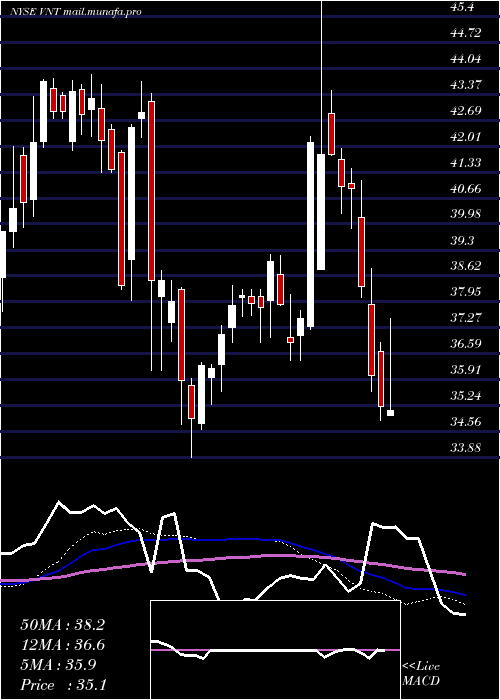The image size is (500, 700).
Task: Click the 44.04 price axis label
Action: tap(466, 58)
